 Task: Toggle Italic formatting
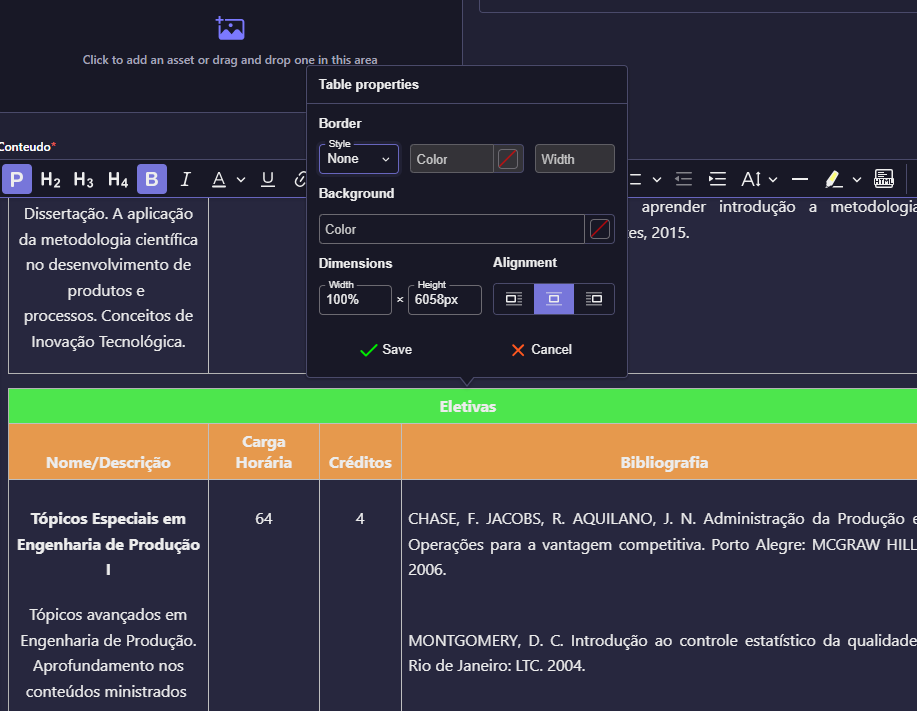[185, 179]
